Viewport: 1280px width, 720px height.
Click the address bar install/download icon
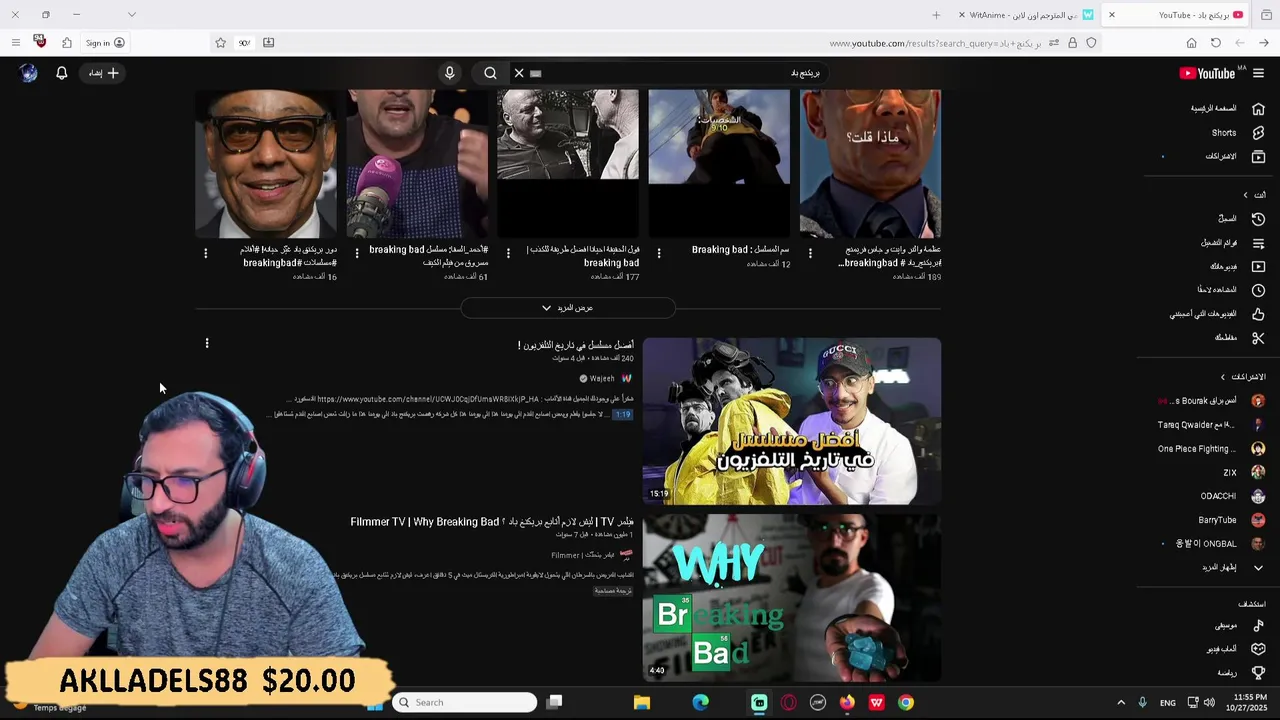click(268, 43)
